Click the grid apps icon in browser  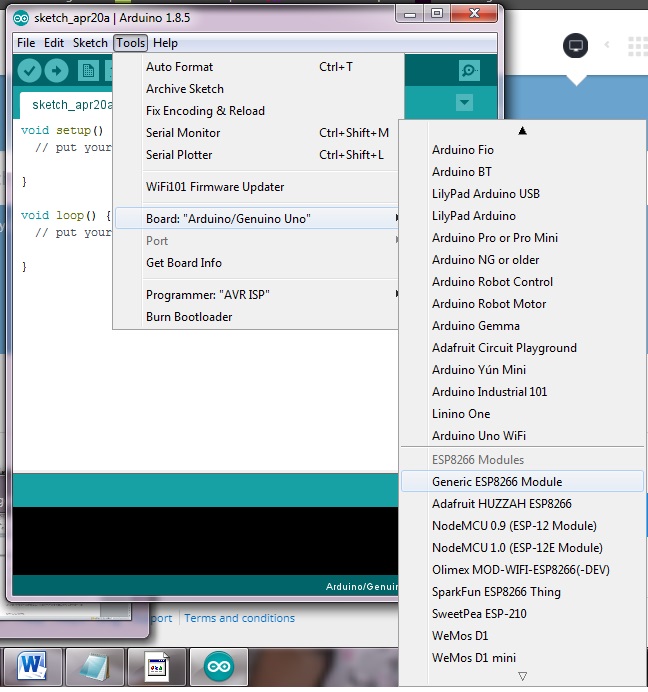tap(637, 46)
